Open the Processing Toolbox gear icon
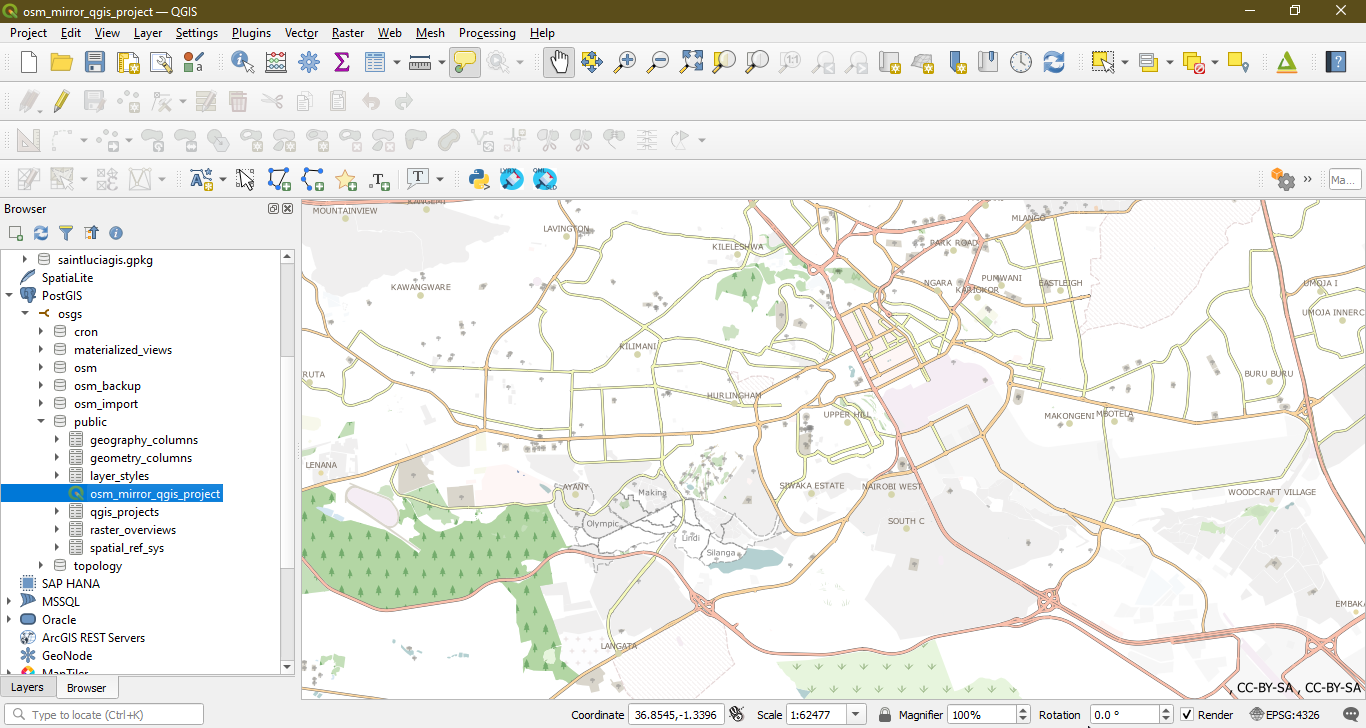The width and height of the screenshot is (1366, 728). click(x=309, y=62)
